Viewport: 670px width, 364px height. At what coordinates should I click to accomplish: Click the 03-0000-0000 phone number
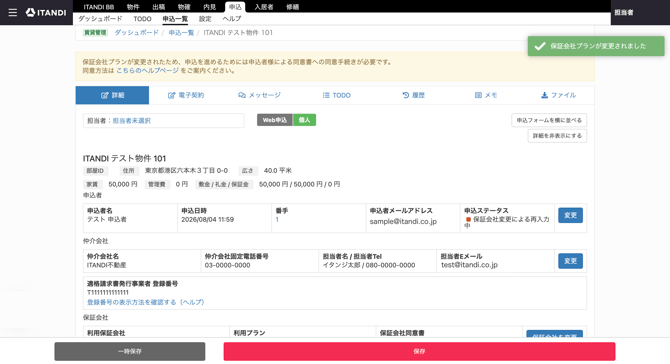(x=227, y=265)
